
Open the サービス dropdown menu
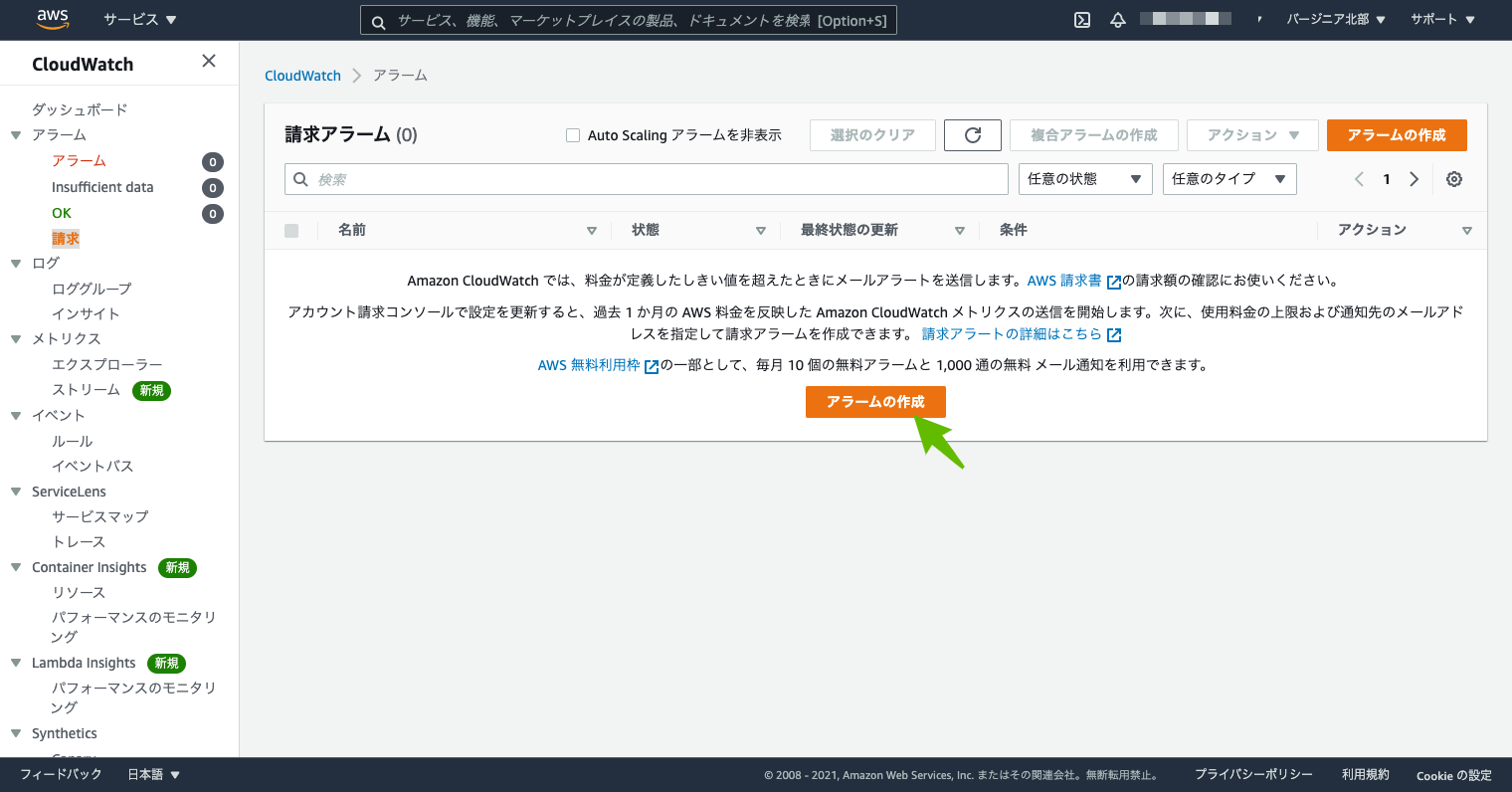click(140, 20)
